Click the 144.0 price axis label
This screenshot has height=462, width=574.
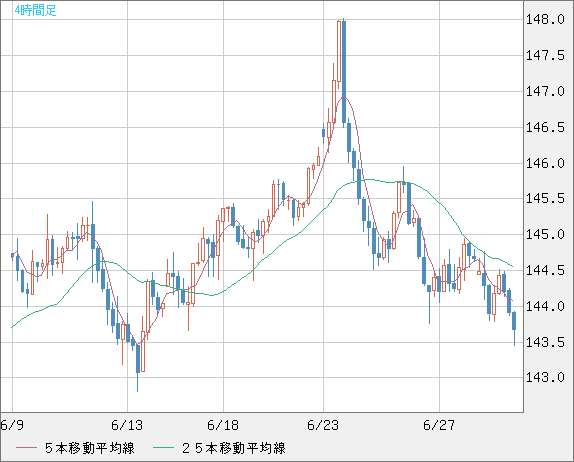tap(545, 306)
